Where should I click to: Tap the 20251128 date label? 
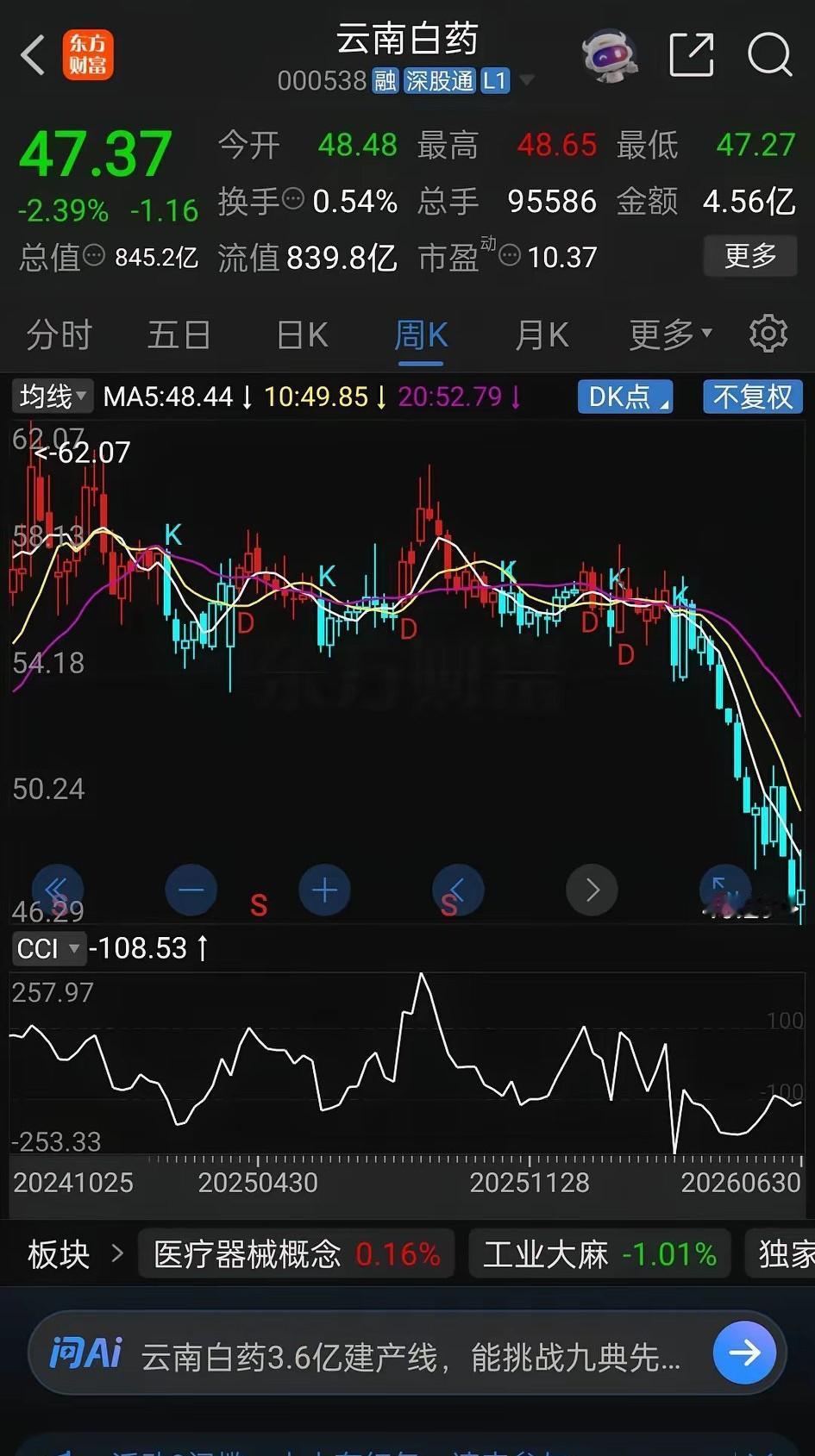(530, 1182)
